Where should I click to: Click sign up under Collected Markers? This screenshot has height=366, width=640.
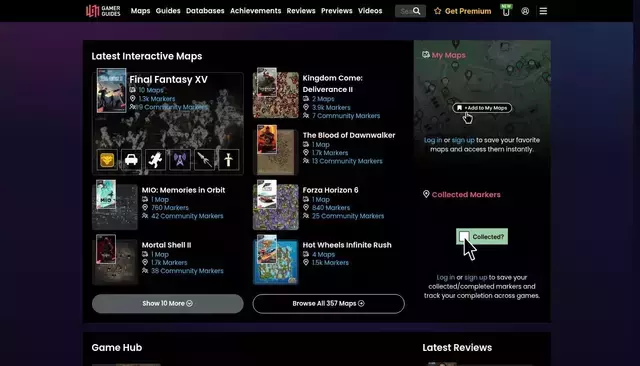476,277
